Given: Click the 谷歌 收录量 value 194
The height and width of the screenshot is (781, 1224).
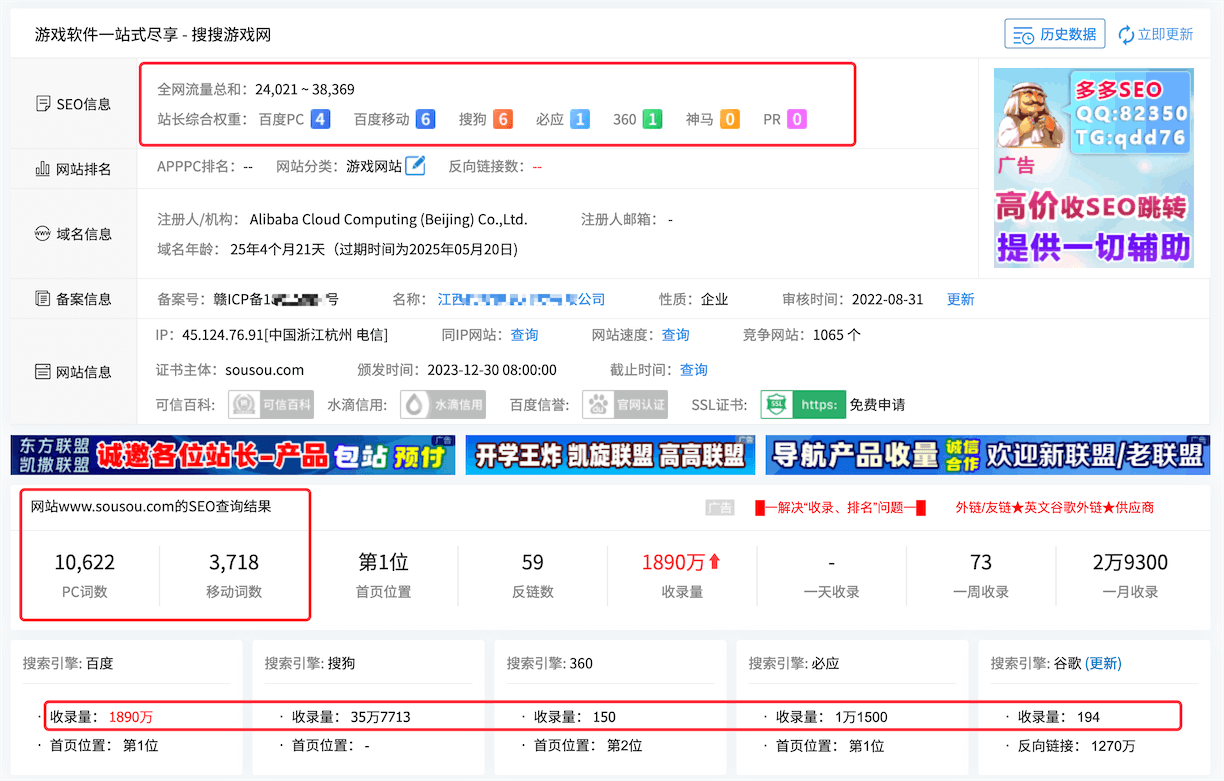Looking at the screenshot, I should tap(1088, 716).
